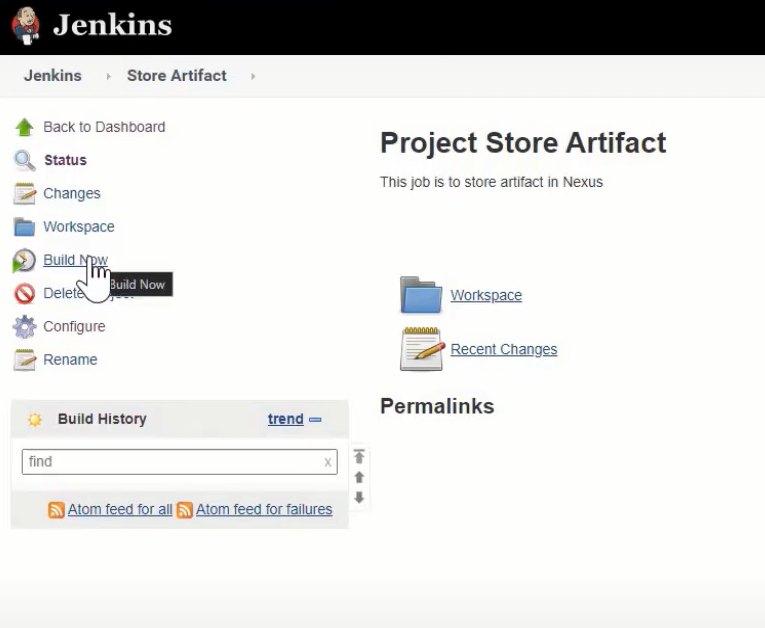This screenshot has height=628, width=765.
Task: Open Changes in the sidebar
Action: [x=72, y=193]
